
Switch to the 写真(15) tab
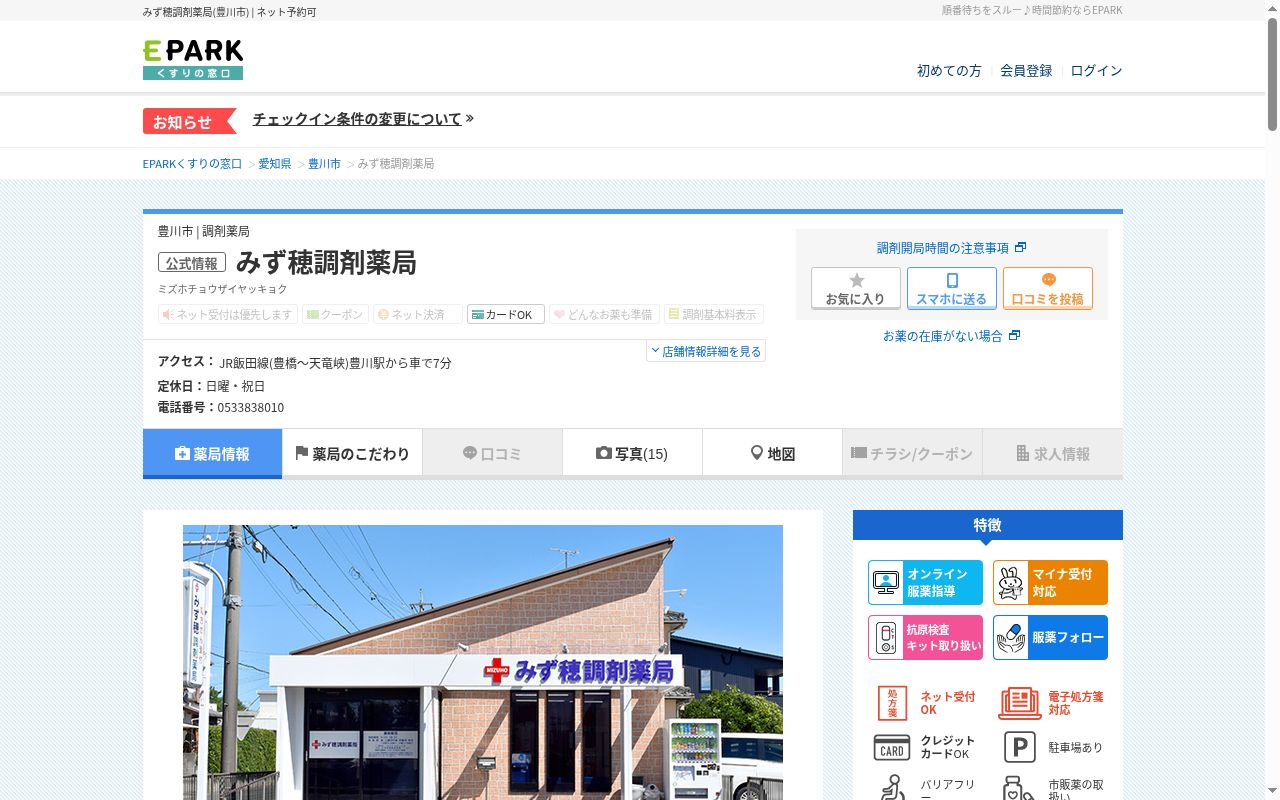click(x=632, y=453)
